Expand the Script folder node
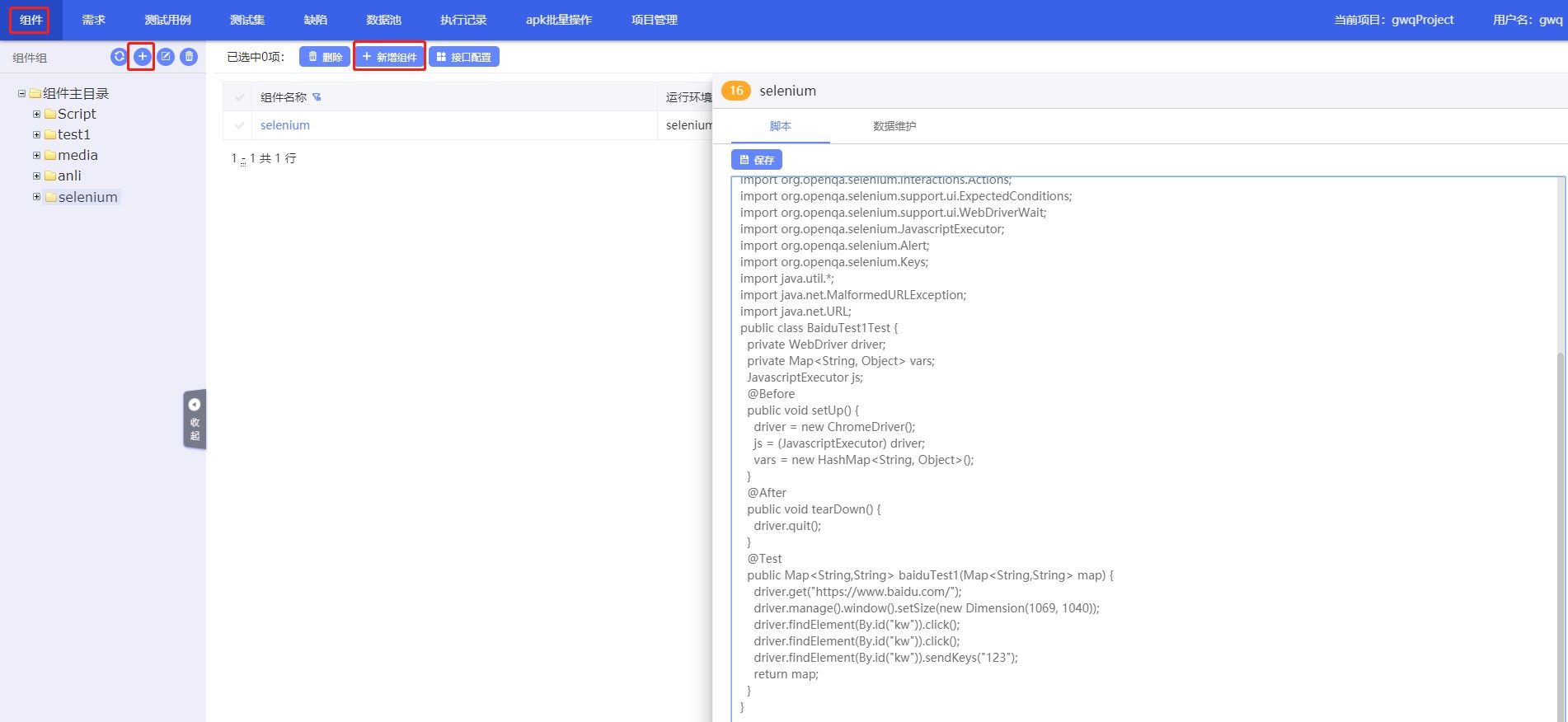Image resolution: width=1568 pixels, height=722 pixels. 36,115
